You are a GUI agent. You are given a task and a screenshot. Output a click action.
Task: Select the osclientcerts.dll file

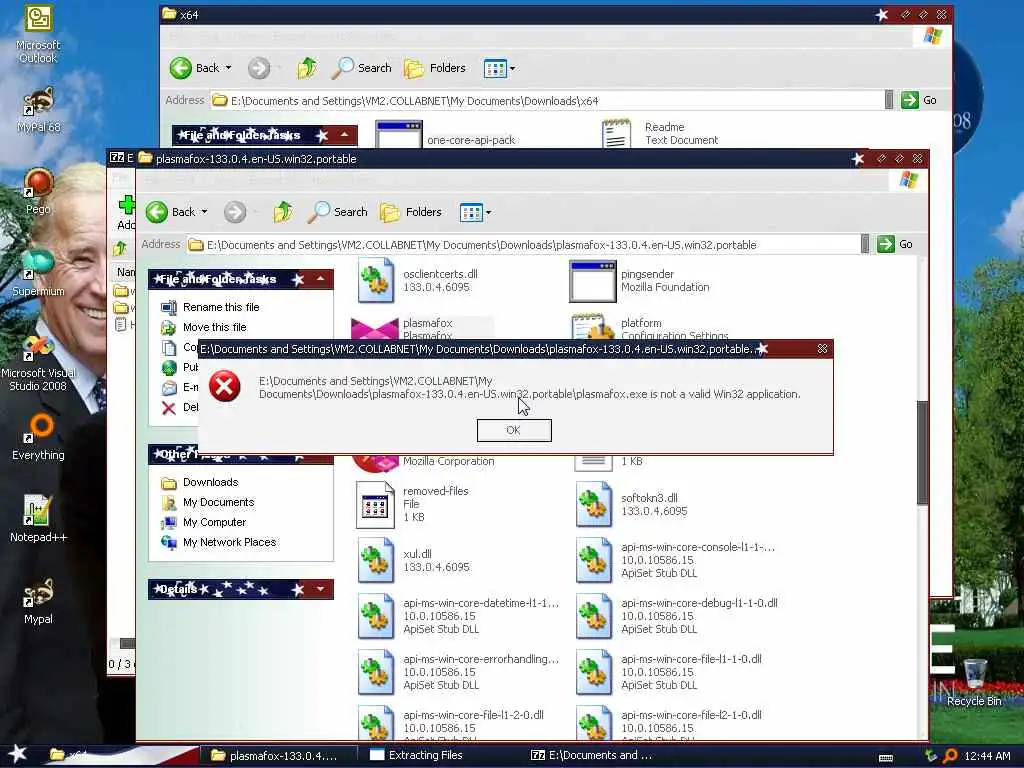[418, 281]
